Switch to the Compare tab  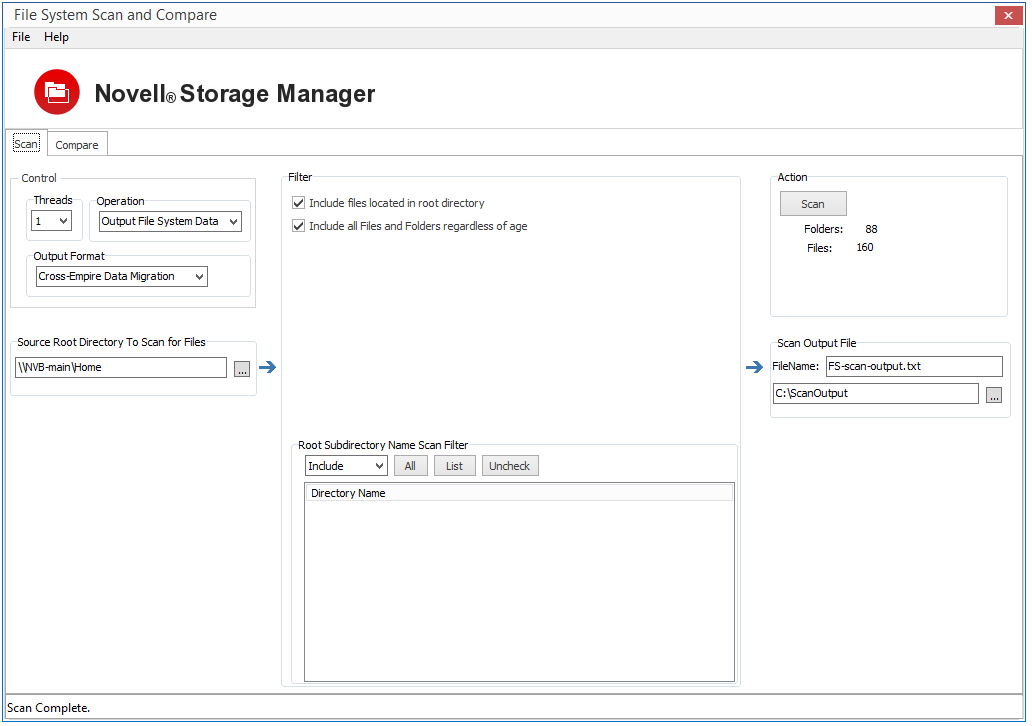pos(77,145)
